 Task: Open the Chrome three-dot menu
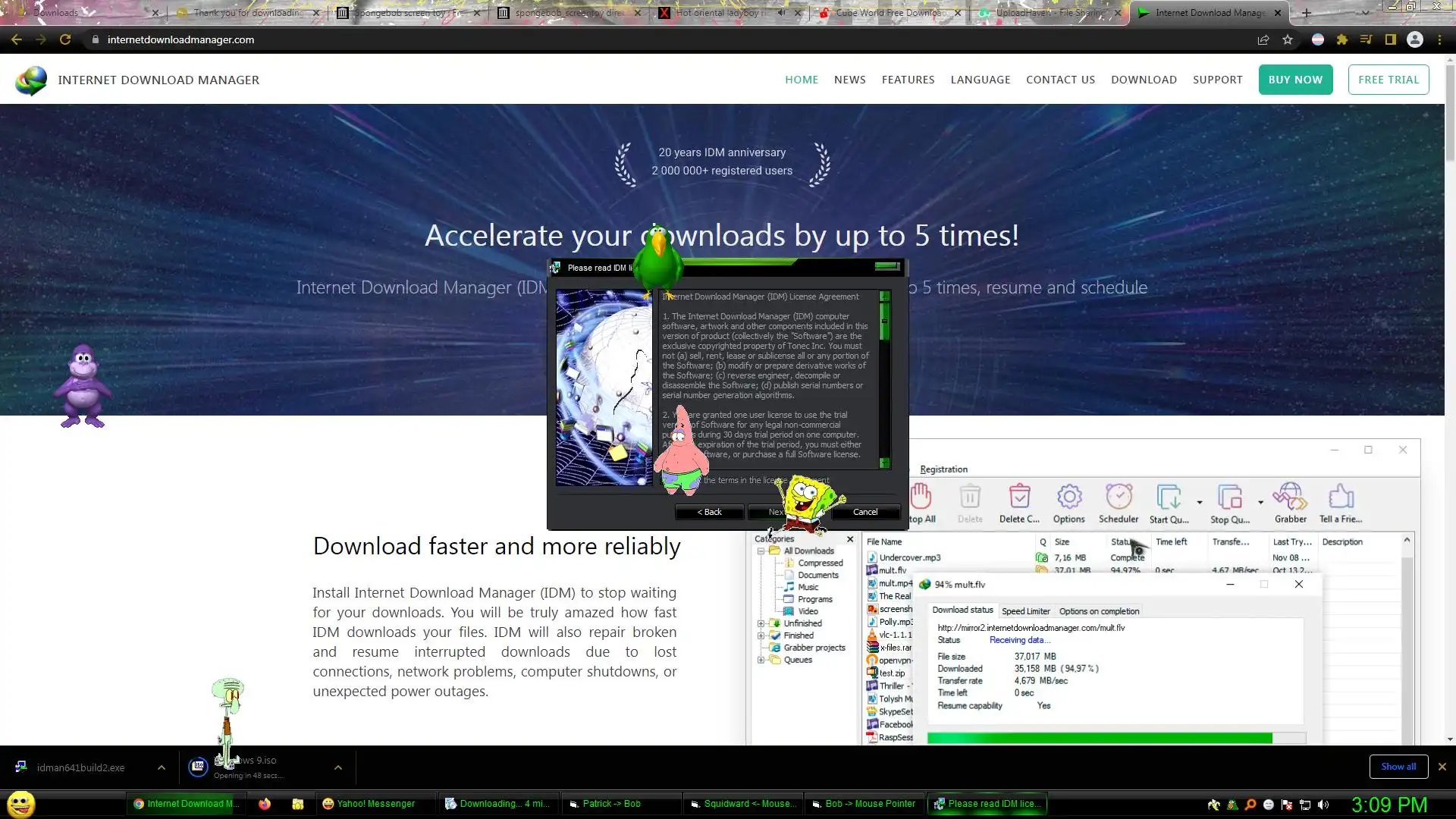click(1439, 40)
